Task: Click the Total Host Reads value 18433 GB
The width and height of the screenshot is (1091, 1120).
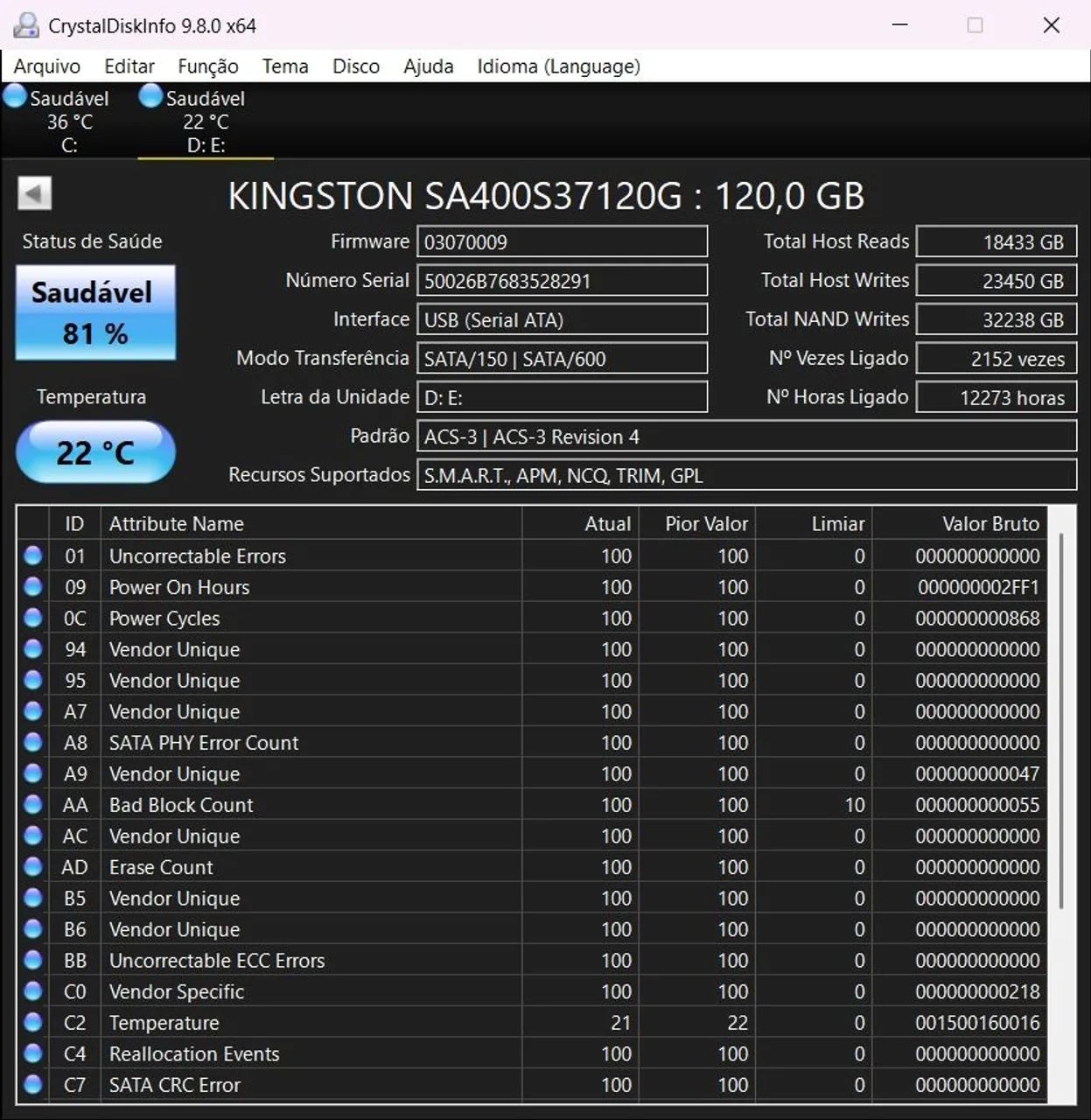Action: pos(997,241)
